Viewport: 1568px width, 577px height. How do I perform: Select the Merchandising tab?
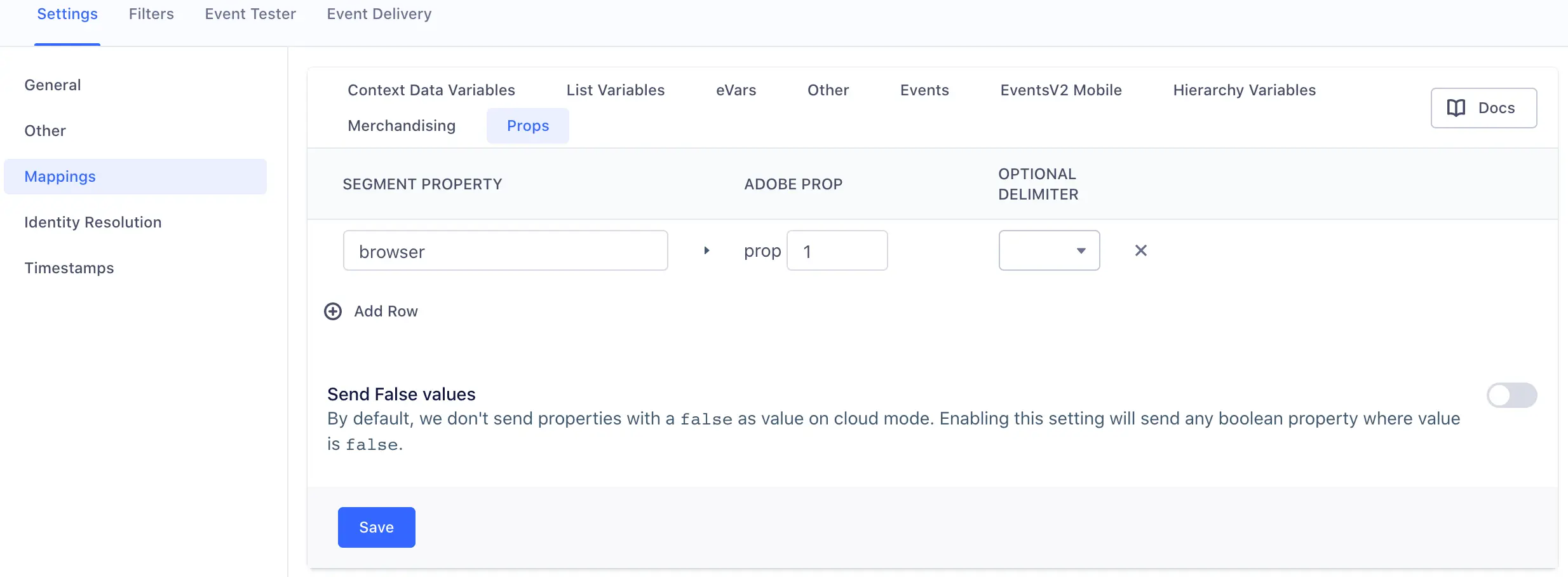(402, 126)
